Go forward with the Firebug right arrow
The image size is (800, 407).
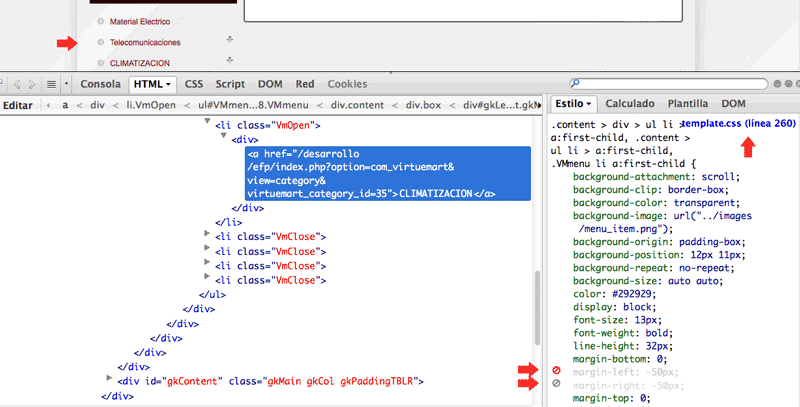pos(32,84)
